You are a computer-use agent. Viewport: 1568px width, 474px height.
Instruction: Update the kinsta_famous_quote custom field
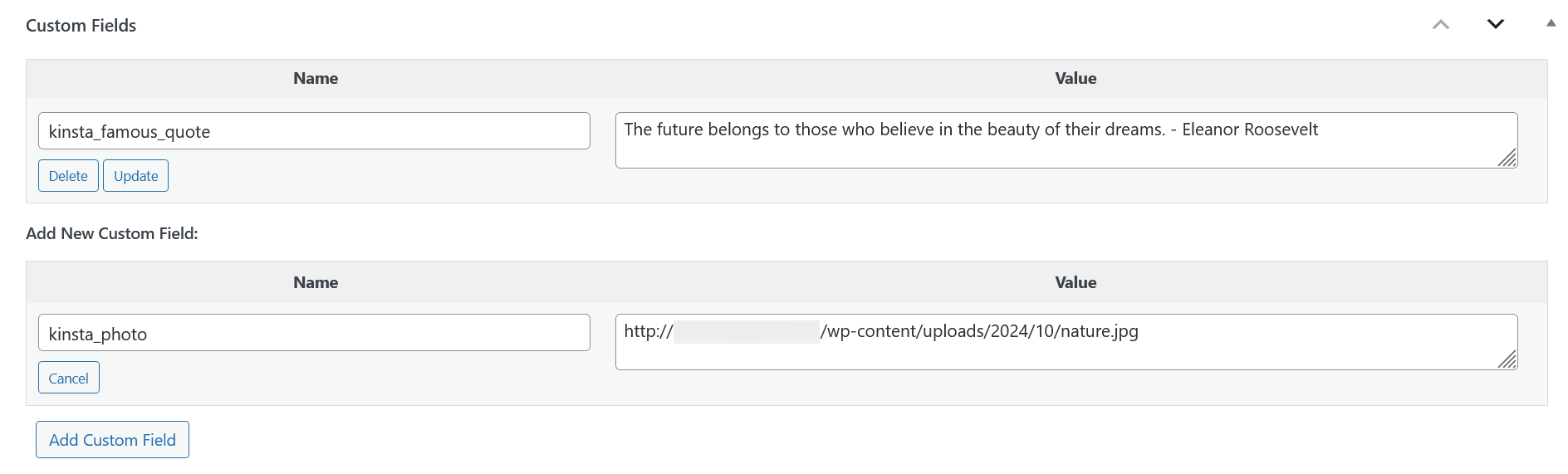coord(135,176)
